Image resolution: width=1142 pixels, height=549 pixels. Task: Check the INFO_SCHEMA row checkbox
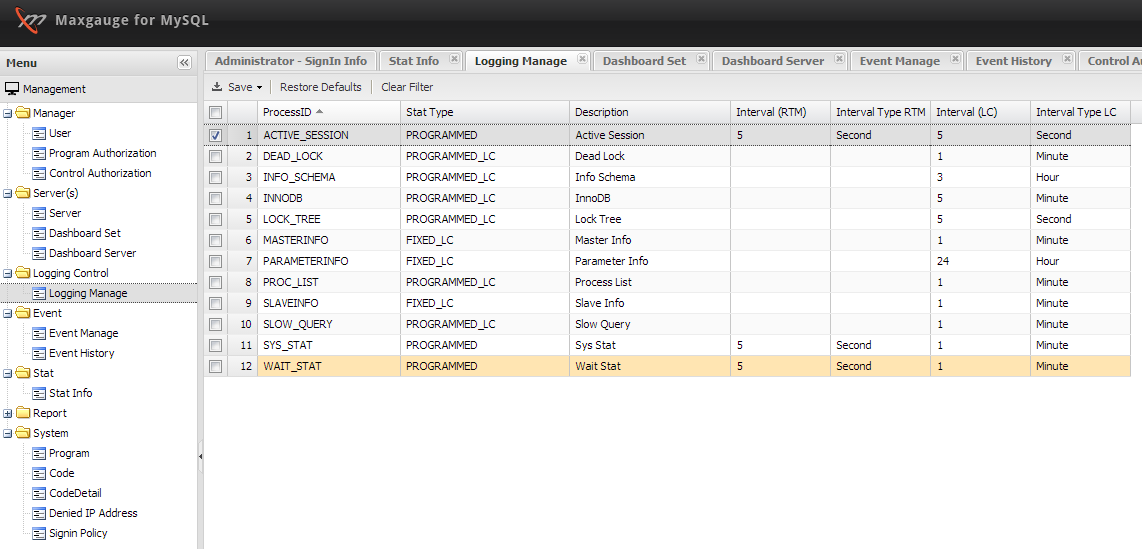tap(215, 178)
